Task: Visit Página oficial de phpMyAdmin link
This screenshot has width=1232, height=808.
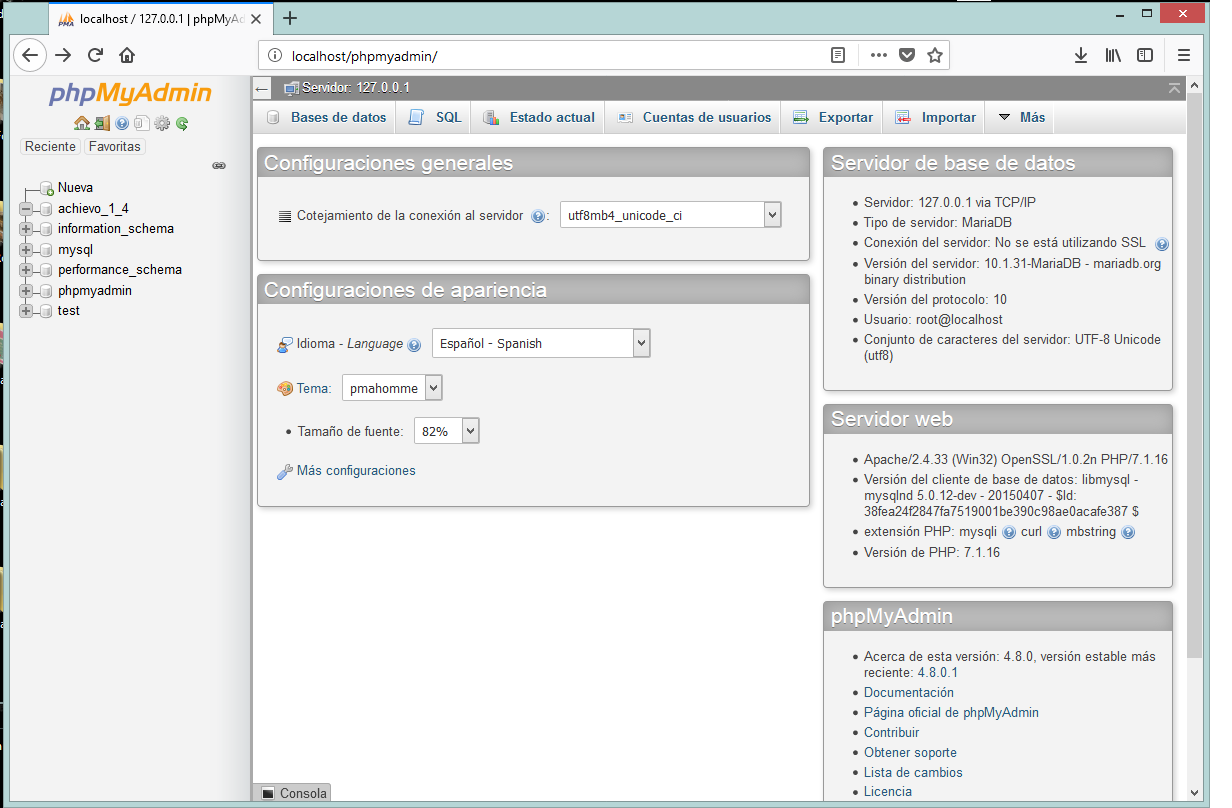Action: [x=951, y=713]
